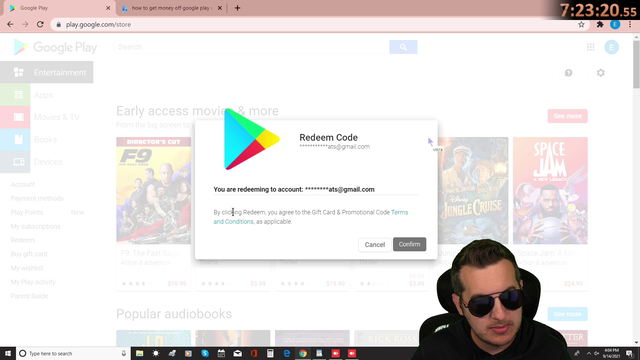Open My subscriptions in sidebar
This screenshot has height=360, width=640.
coord(36,226)
